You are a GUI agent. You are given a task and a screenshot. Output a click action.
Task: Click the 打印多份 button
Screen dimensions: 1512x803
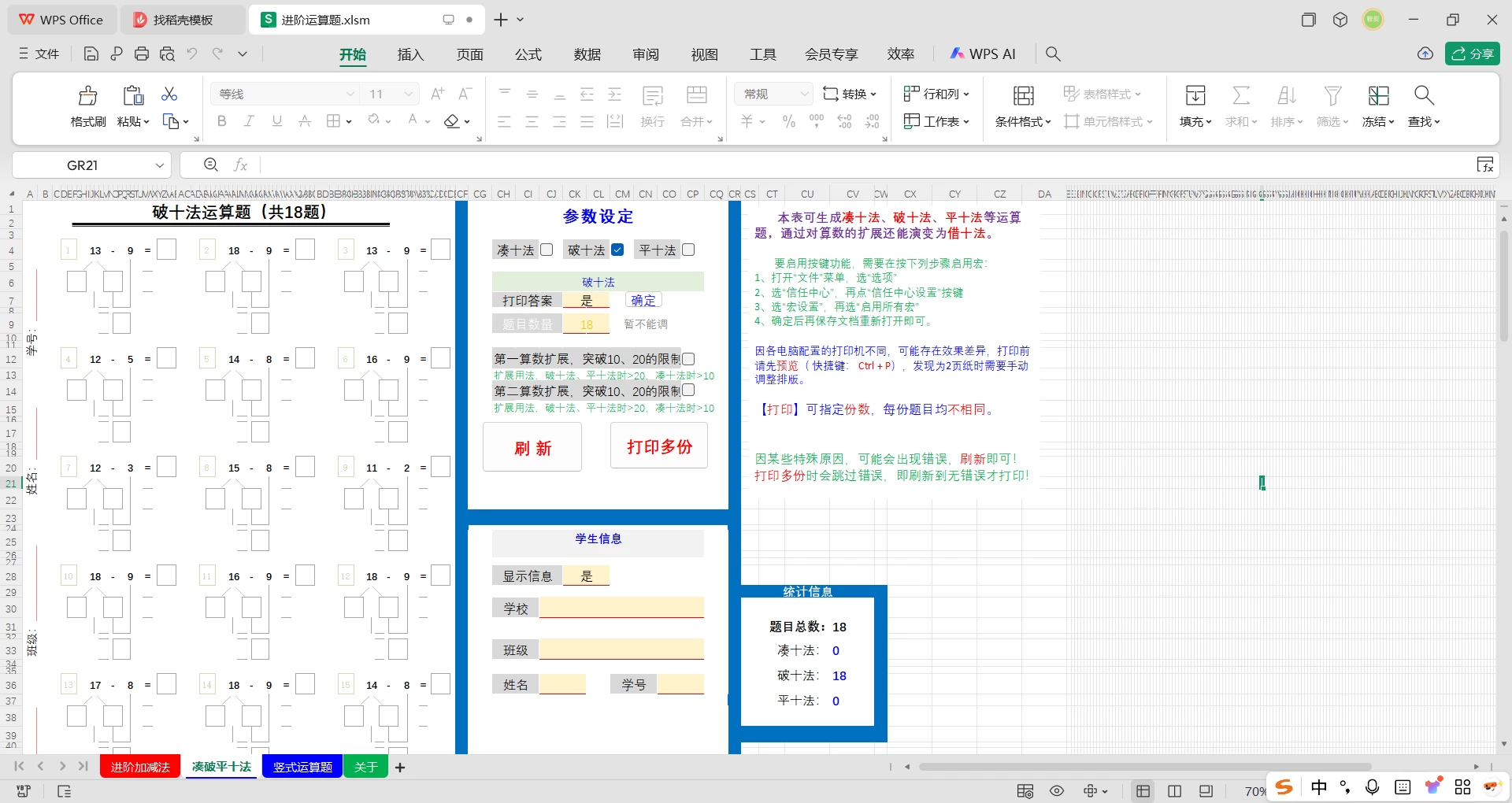659,446
